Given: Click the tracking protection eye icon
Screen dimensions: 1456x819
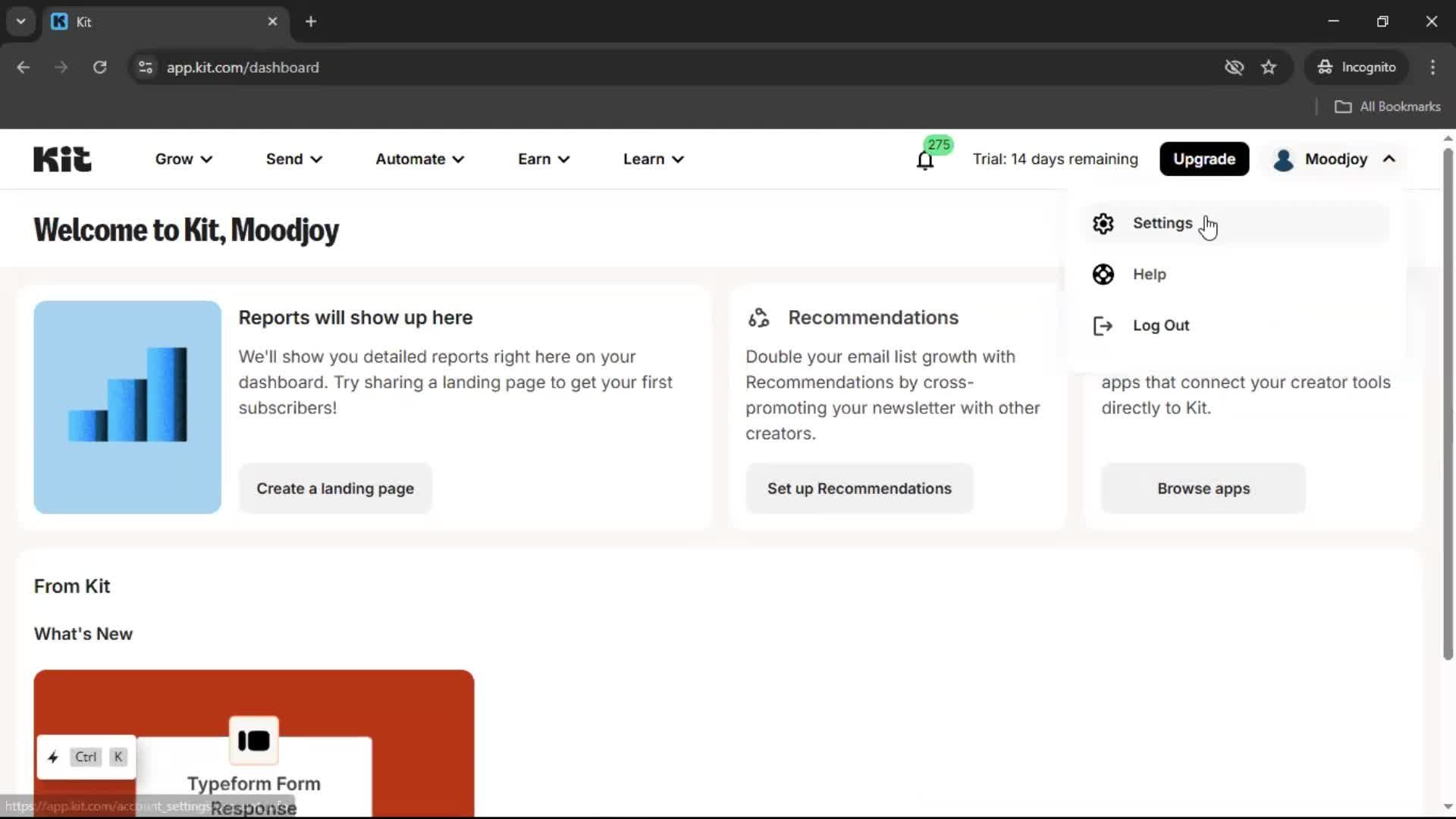Looking at the screenshot, I should pyautogui.click(x=1234, y=67).
